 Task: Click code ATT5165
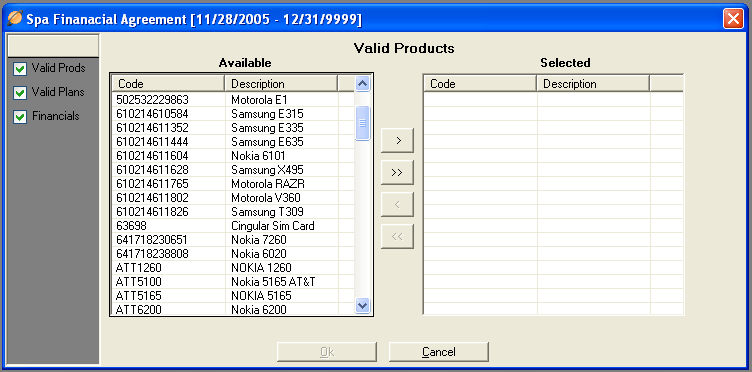[139, 296]
